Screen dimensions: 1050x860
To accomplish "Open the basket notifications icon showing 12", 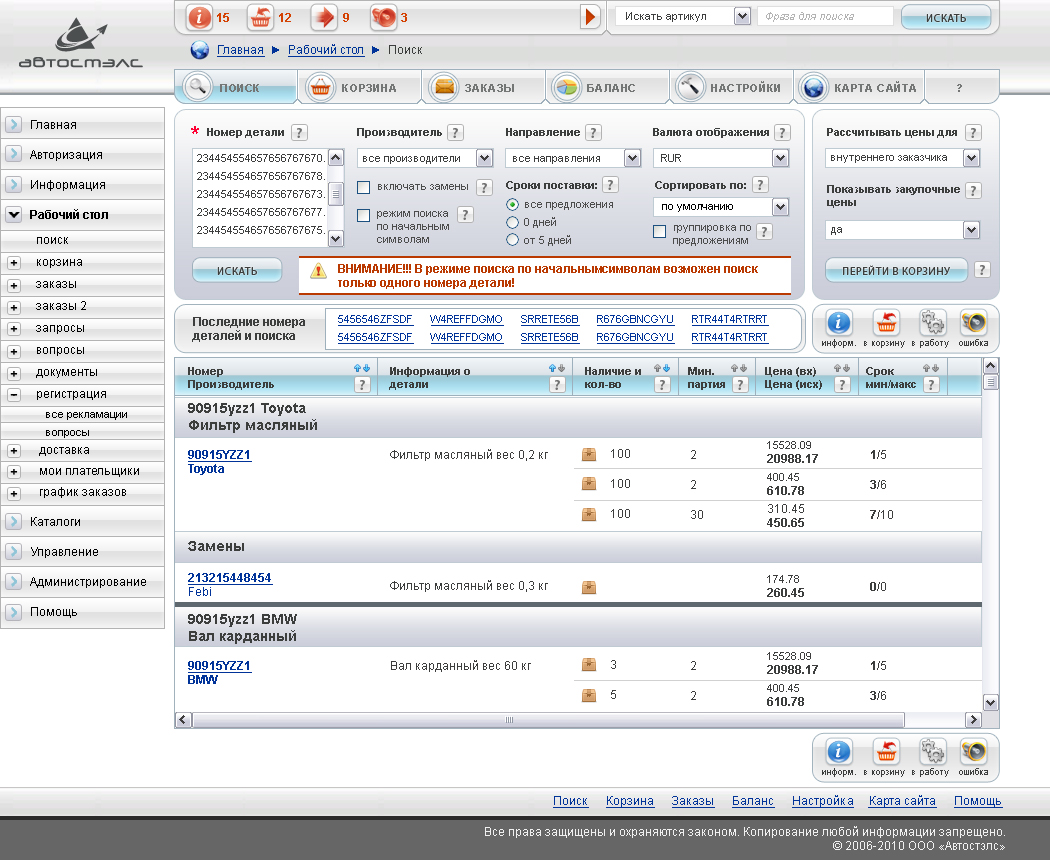I will (261, 17).
